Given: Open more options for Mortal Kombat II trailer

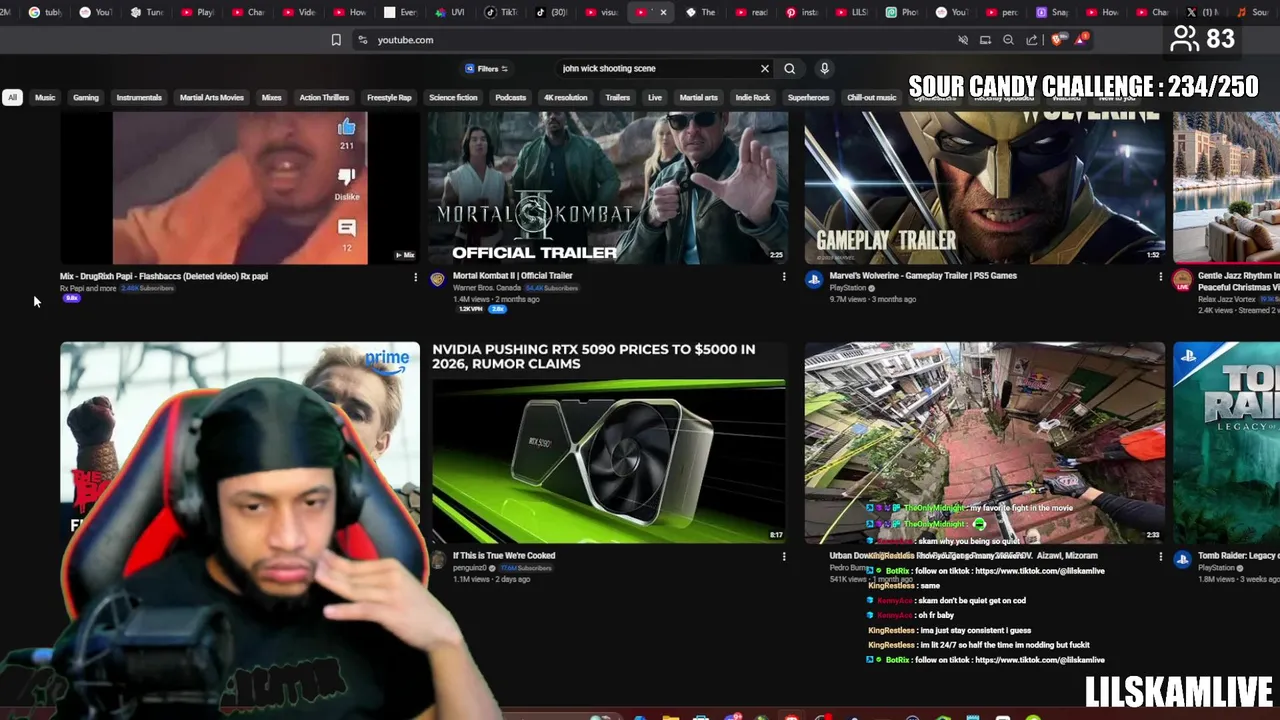Looking at the screenshot, I should coord(784,276).
